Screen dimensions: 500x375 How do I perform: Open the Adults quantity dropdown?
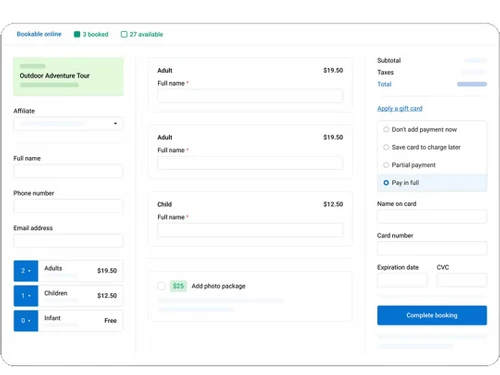tap(26, 271)
